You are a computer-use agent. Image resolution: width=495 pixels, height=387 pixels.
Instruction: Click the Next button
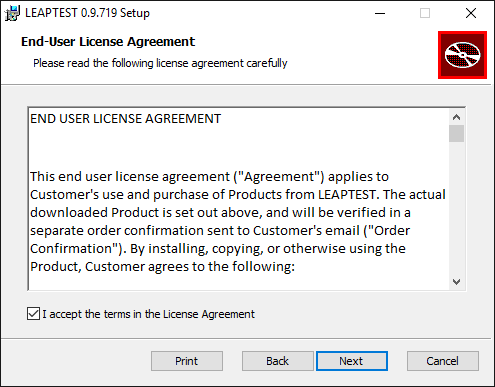352,361
